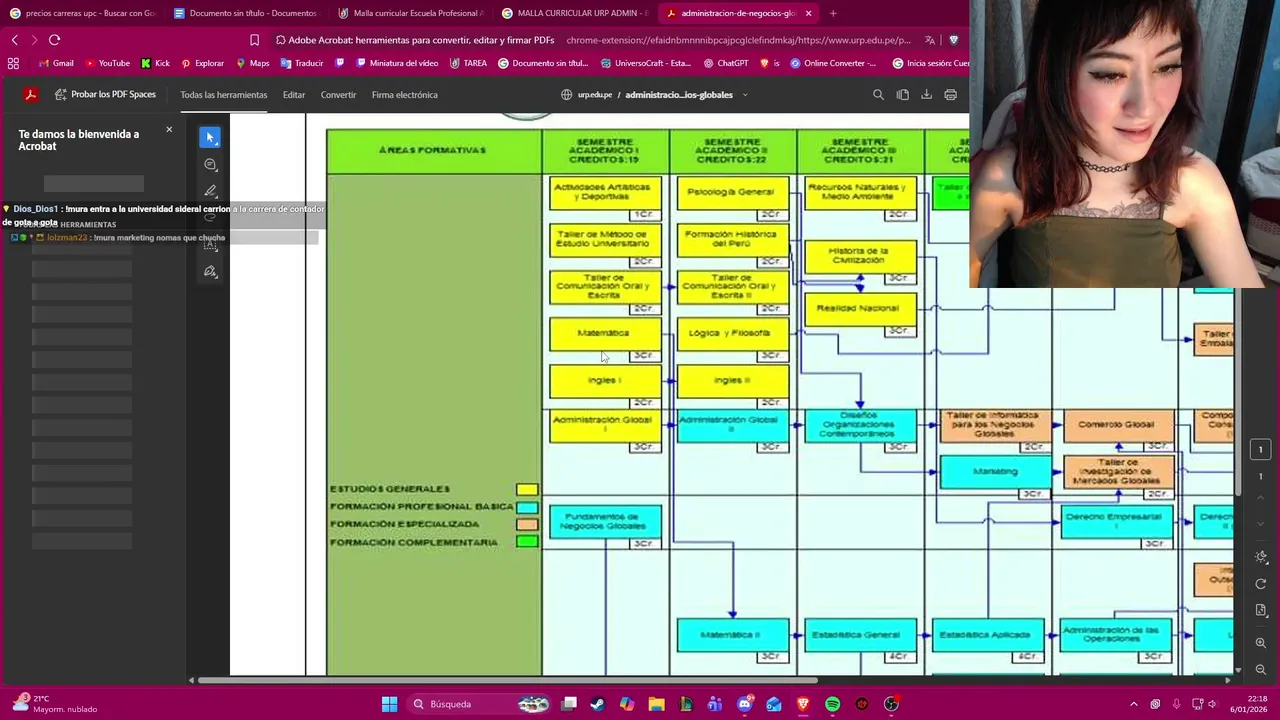Go back in browser history
Screen dimensions: 1280x720
[x=14, y=40]
